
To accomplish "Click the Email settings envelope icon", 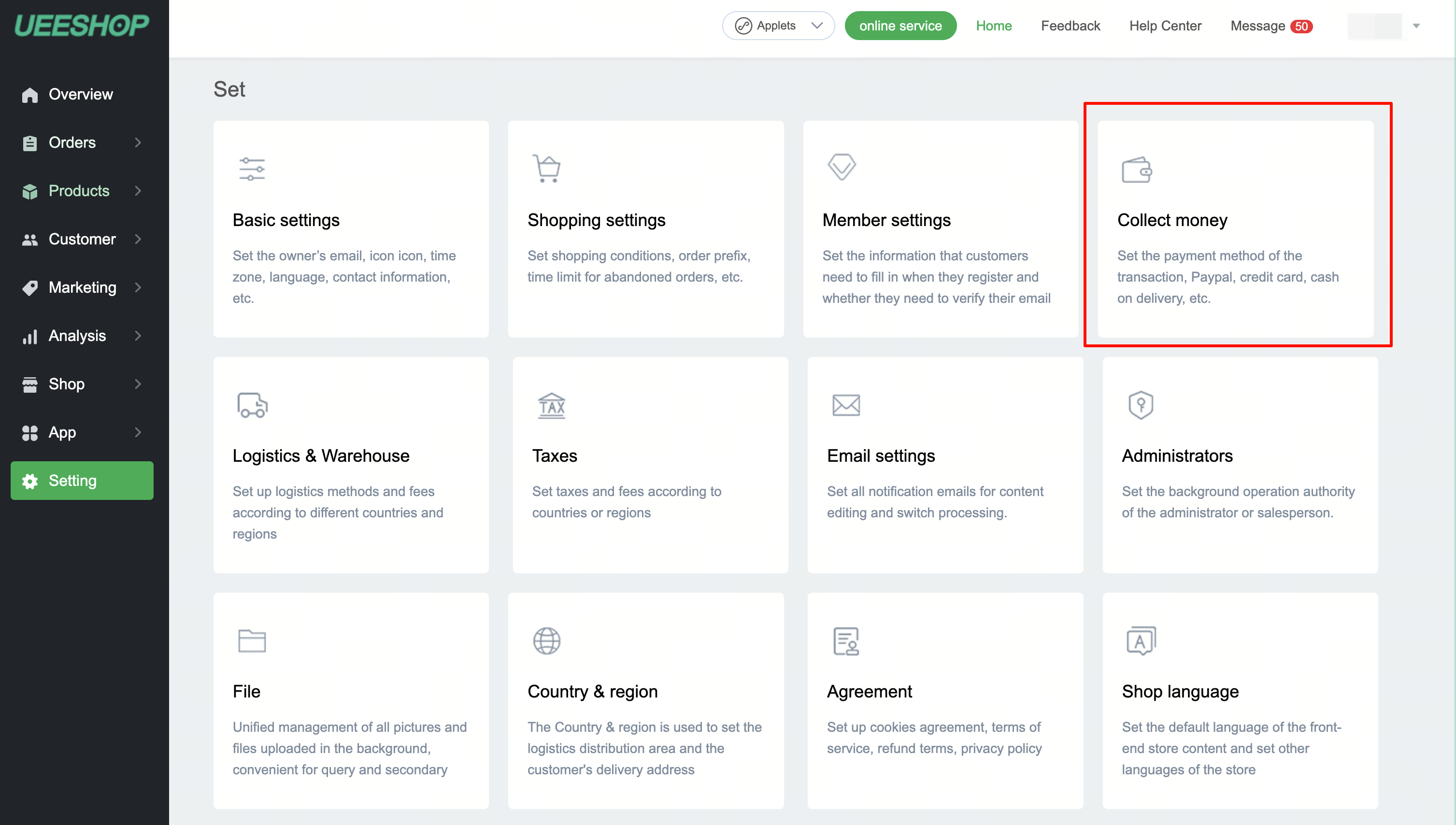I will [x=846, y=405].
